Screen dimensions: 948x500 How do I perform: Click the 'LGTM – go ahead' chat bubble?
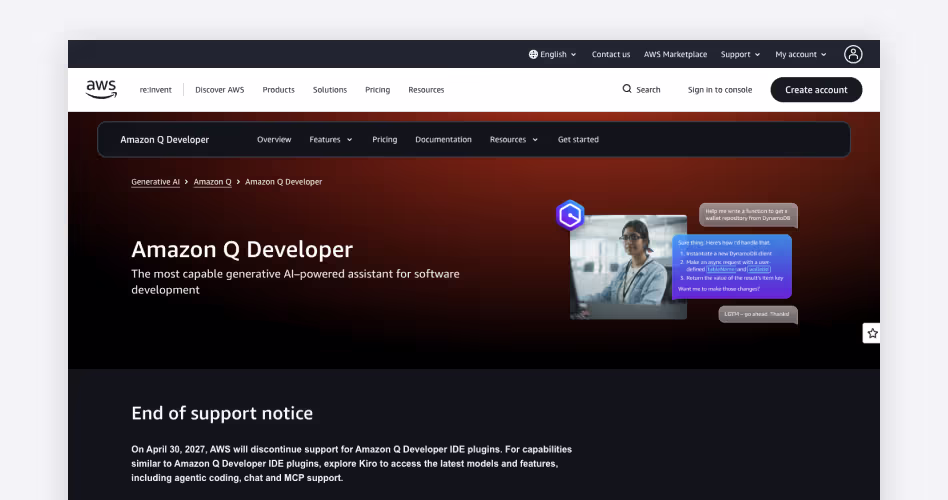(x=758, y=314)
